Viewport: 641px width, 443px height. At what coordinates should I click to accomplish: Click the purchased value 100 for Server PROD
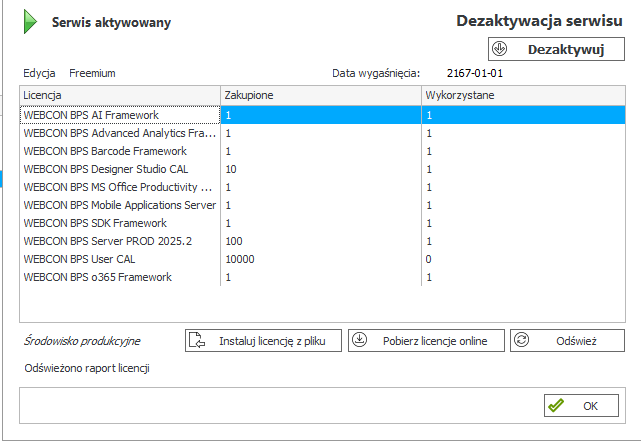(234, 241)
